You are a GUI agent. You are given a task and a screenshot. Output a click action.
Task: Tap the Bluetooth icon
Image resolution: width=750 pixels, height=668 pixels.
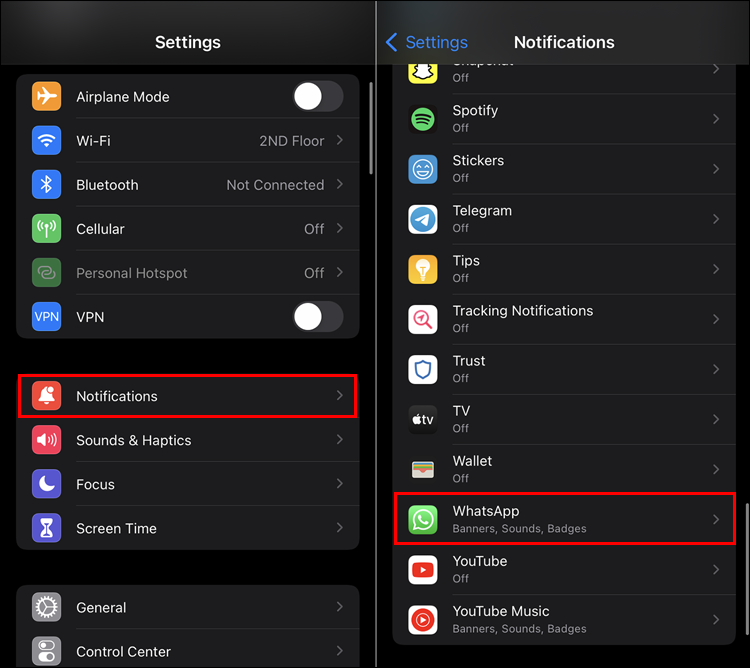46,184
